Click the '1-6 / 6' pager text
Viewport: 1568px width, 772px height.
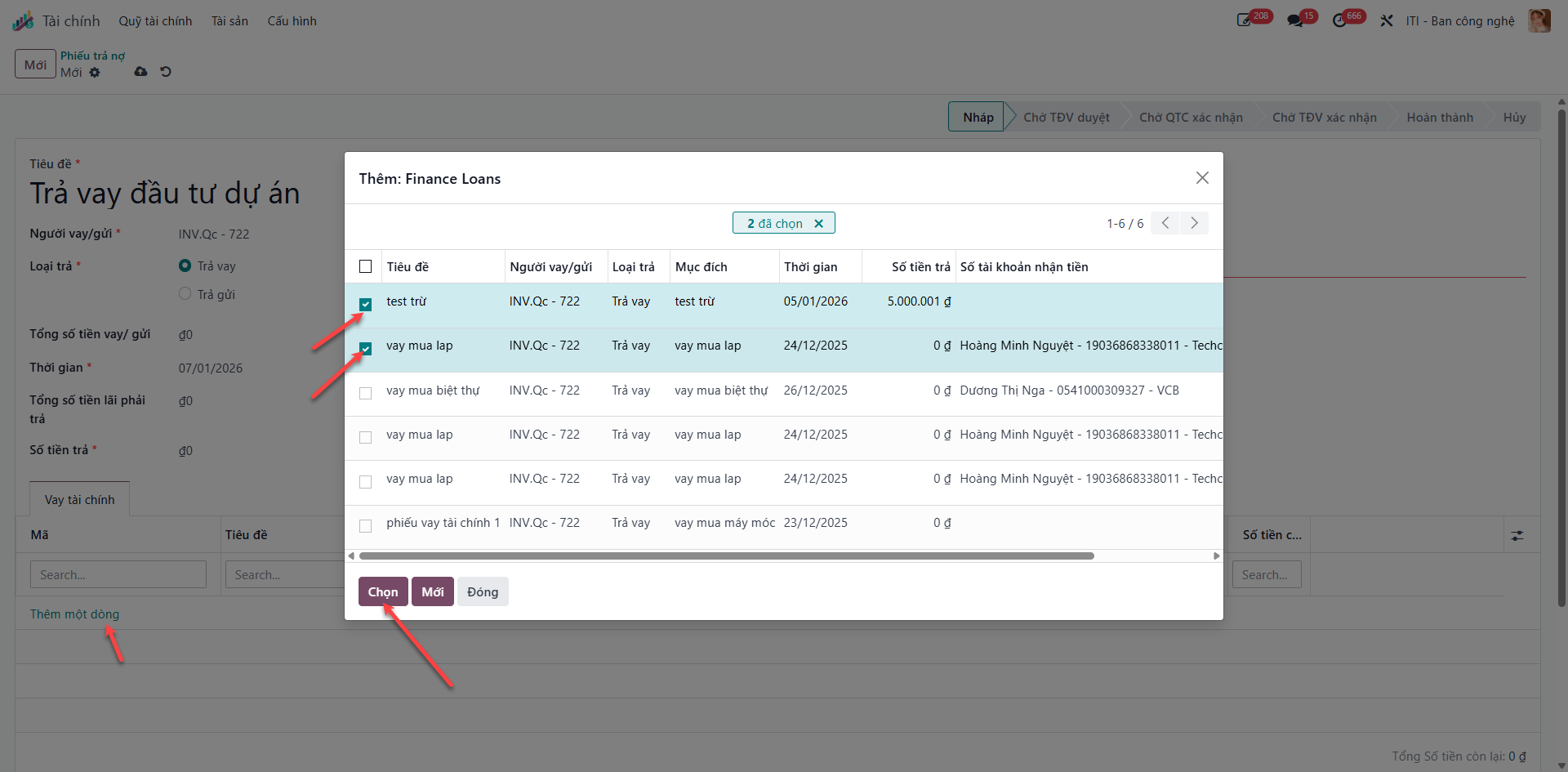tap(1125, 224)
